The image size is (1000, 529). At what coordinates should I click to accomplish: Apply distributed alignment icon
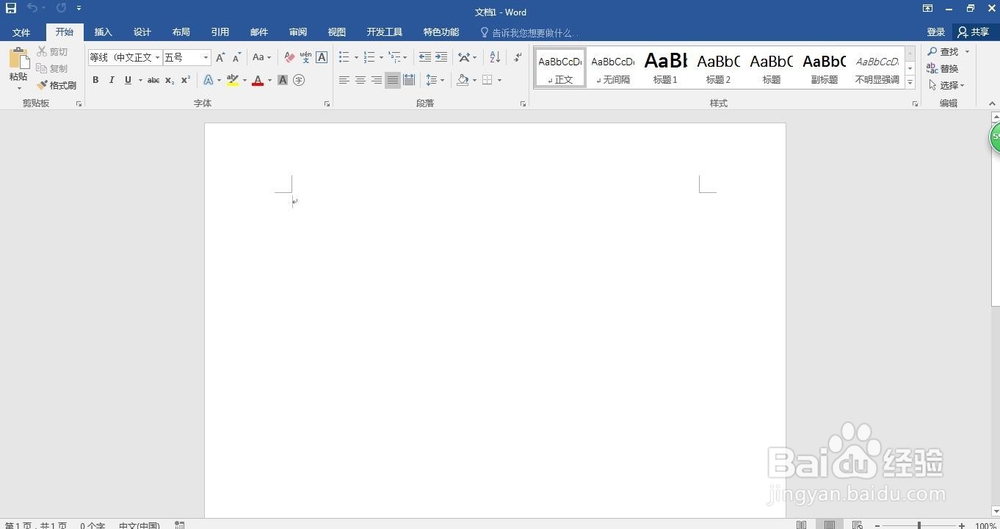(x=409, y=80)
